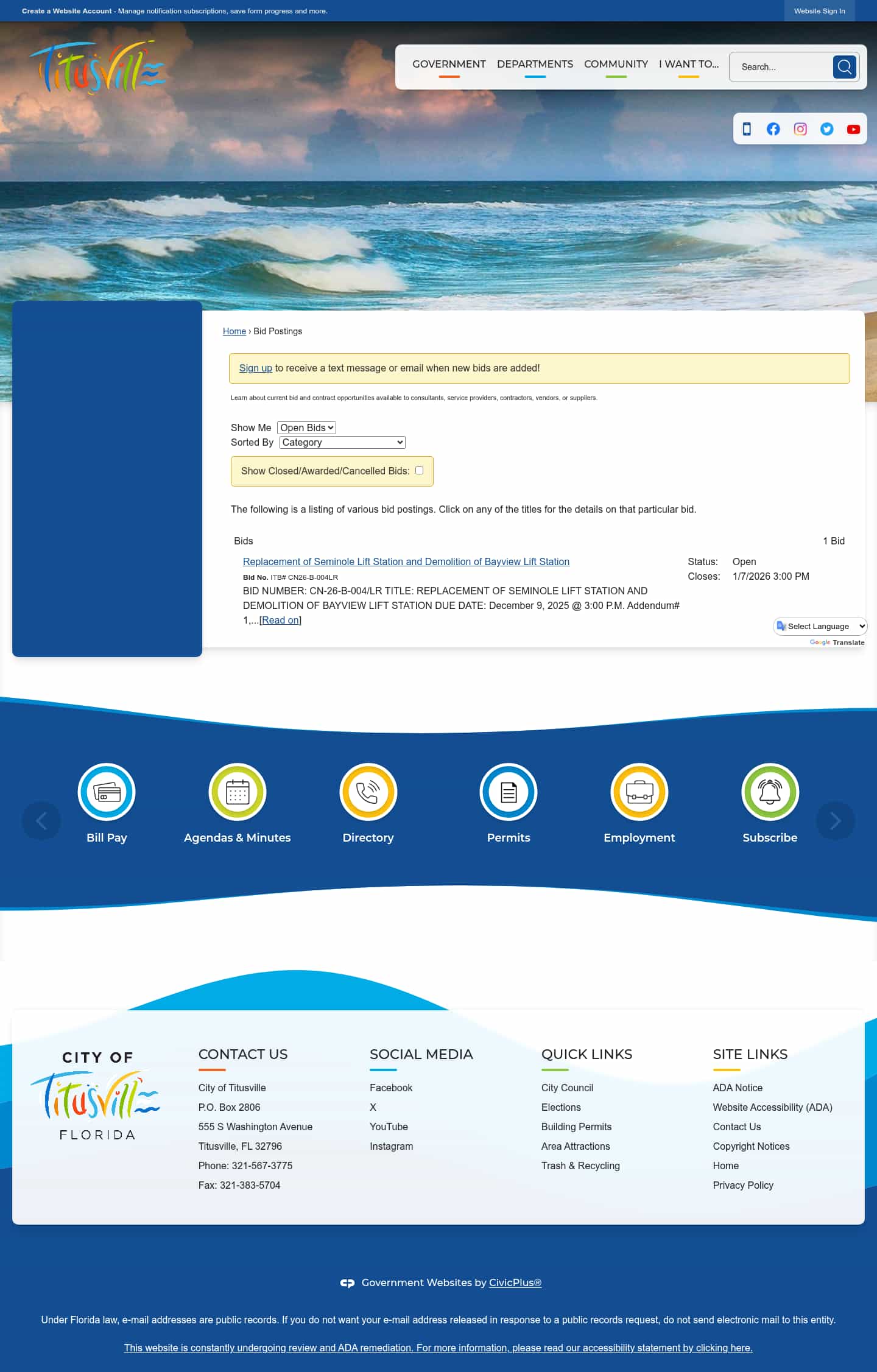Click the carousel next arrow
This screenshot has height=1372, width=877.
(836, 821)
